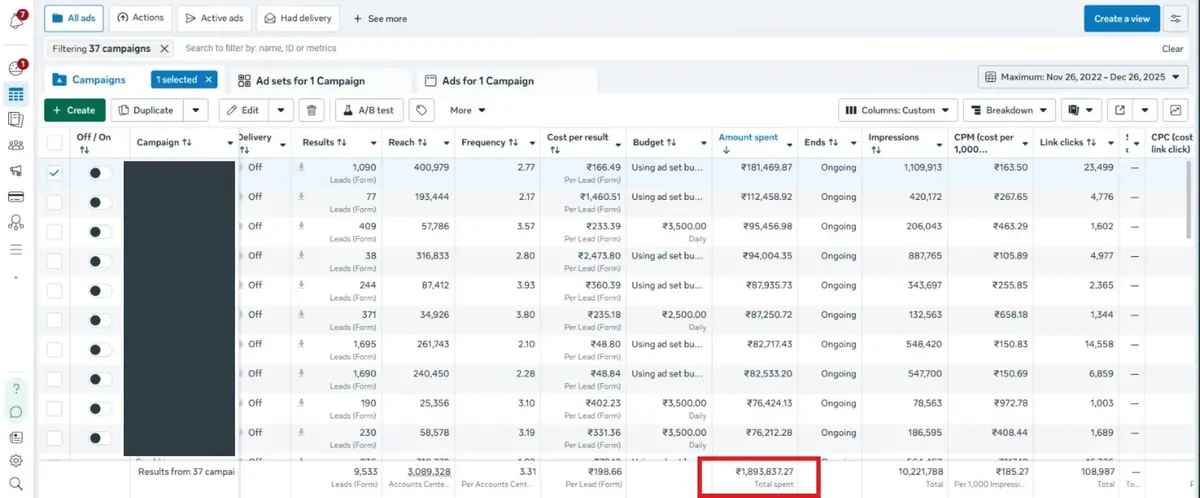Toggle on the campaign spending ₹181,469.87
This screenshot has height=498, width=1200.
pyautogui.click(x=98, y=173)
